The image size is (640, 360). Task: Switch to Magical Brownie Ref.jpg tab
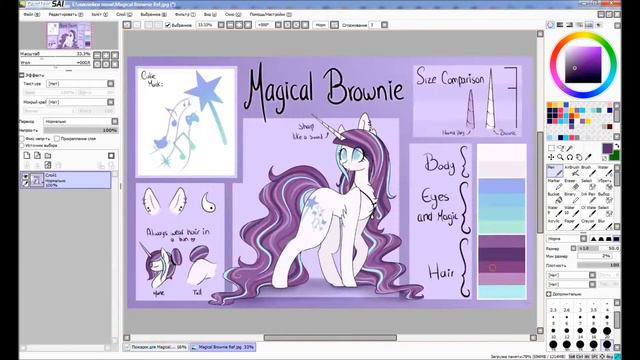click(x=223, y=347)
